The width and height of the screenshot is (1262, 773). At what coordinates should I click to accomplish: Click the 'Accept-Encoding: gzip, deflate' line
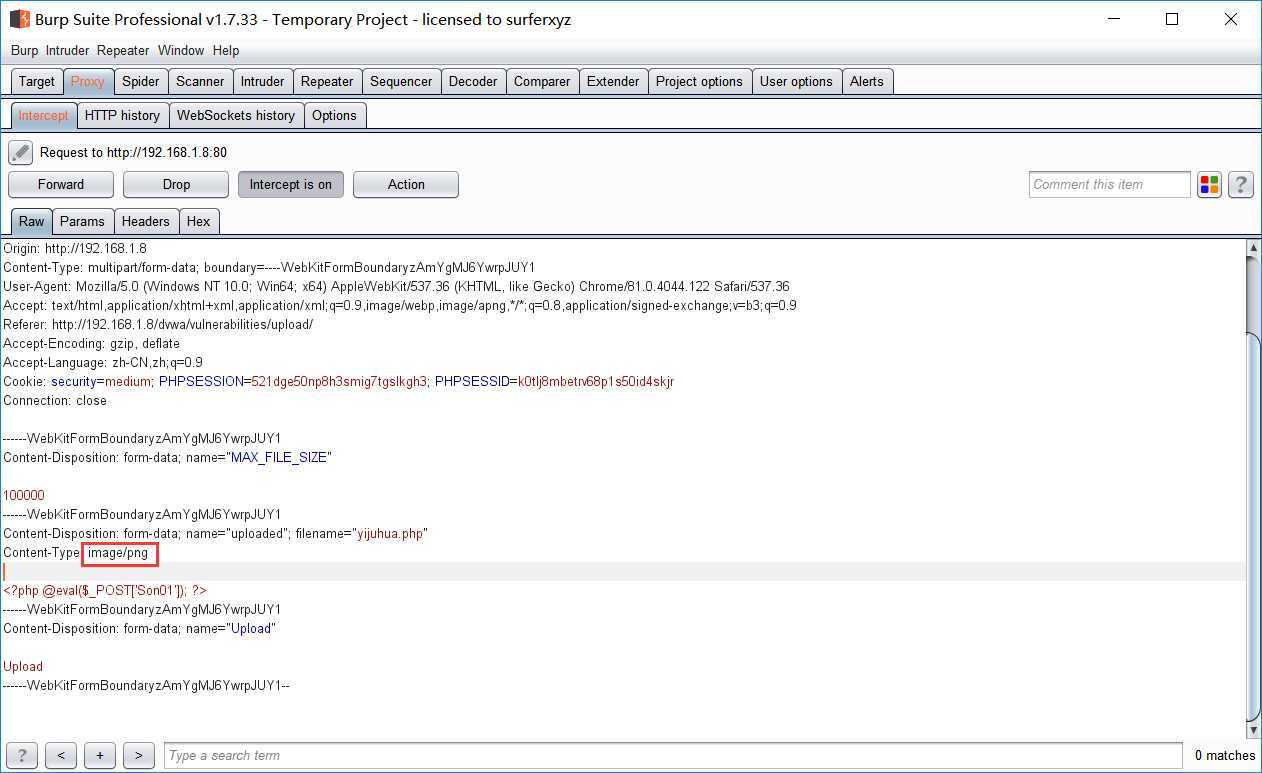pos(91,343)
